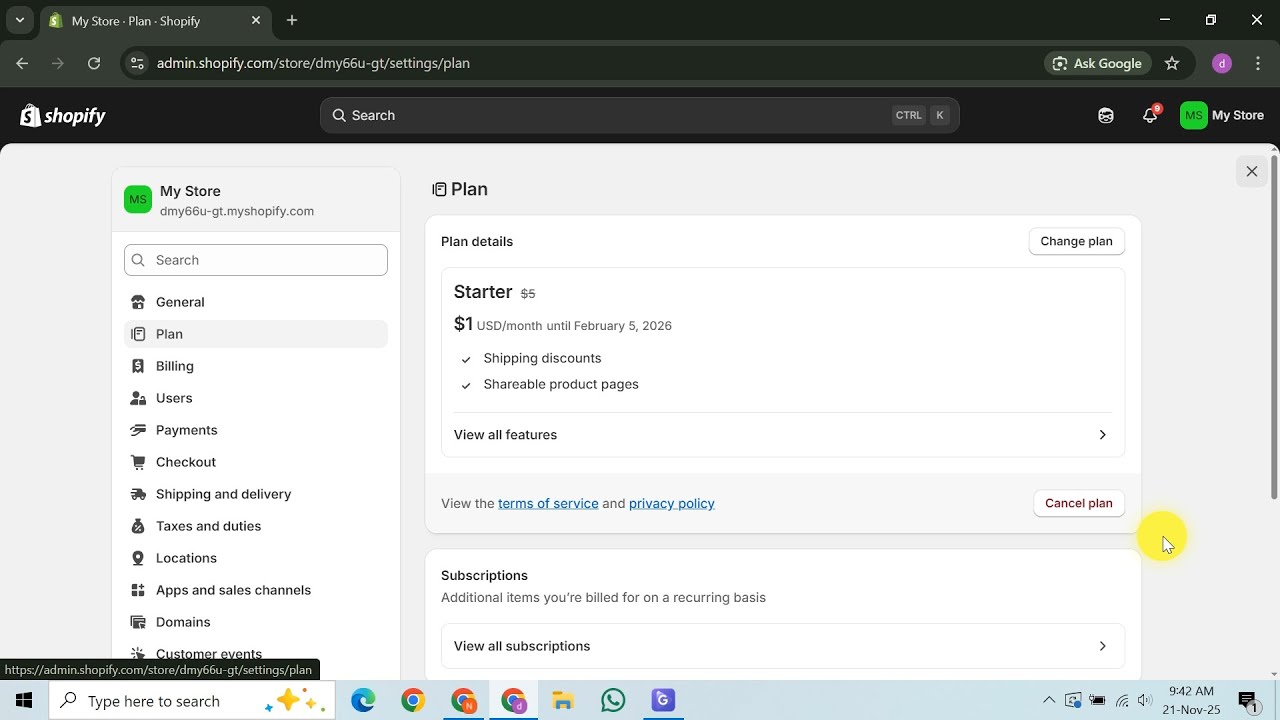Open the notifications bell in Shopify header
Screen dimensions: 1280x720
click(1150, 116)
